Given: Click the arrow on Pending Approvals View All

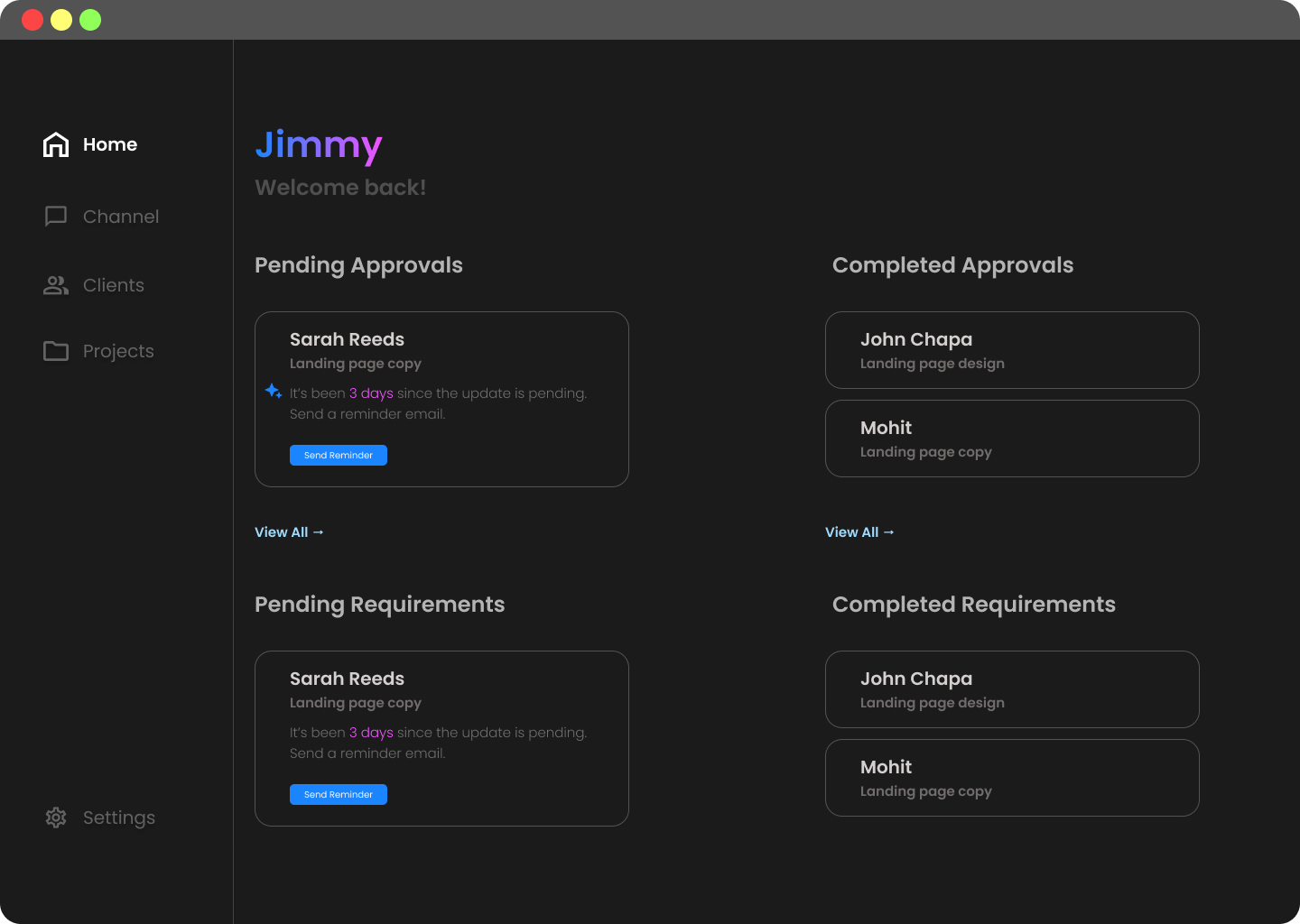Looking at the screenshot, I should (318, 531).
